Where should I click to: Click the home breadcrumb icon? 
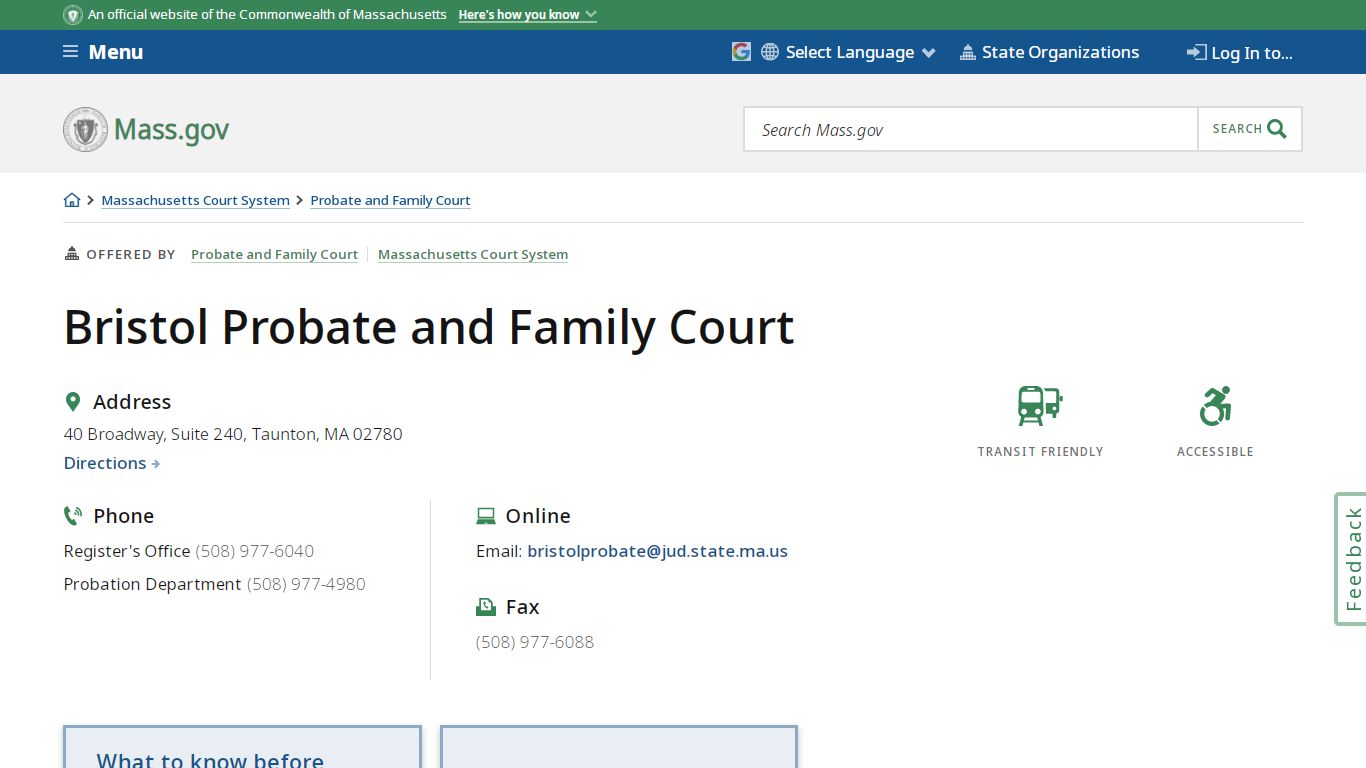tap(72, 200)
